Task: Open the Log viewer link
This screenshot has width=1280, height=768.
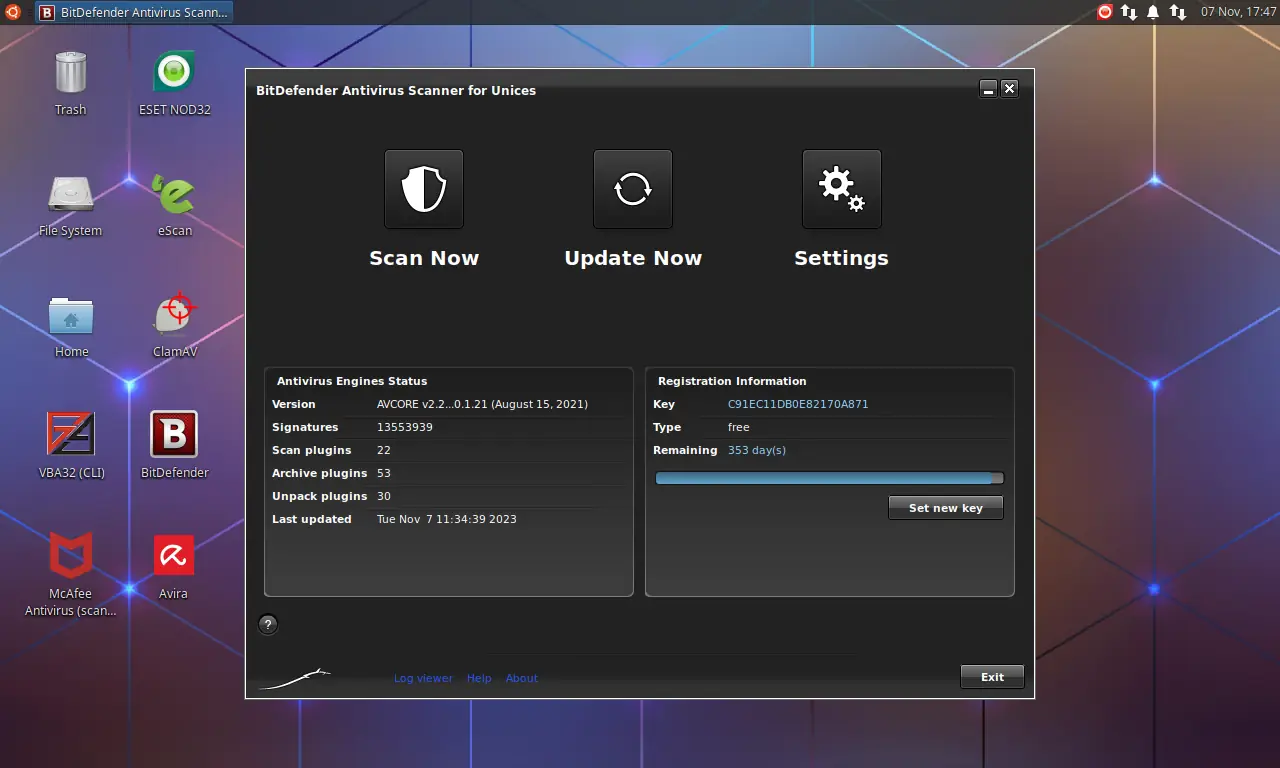Action: [x=423, y=678]
